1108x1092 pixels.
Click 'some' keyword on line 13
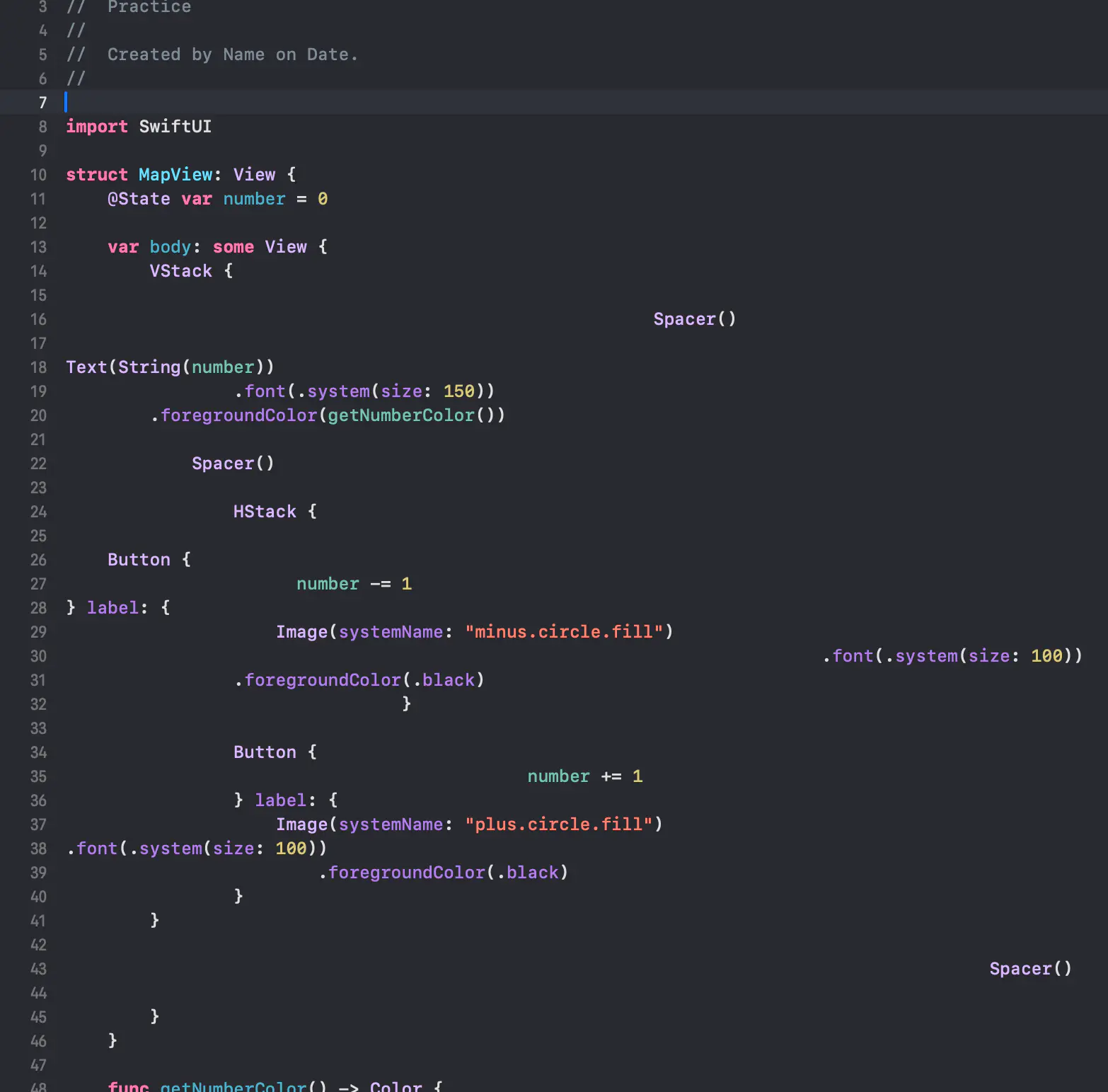(x=233, y=247)
